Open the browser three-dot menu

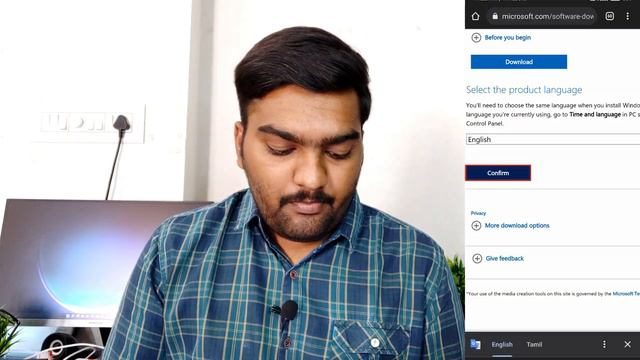coord(627,16)
